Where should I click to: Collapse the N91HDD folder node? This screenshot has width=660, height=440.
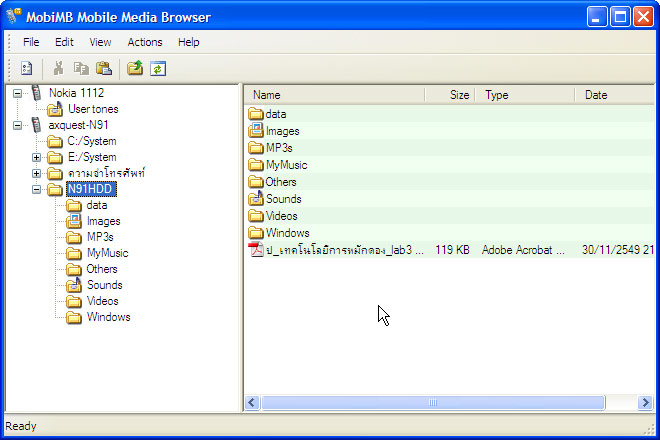37,189
